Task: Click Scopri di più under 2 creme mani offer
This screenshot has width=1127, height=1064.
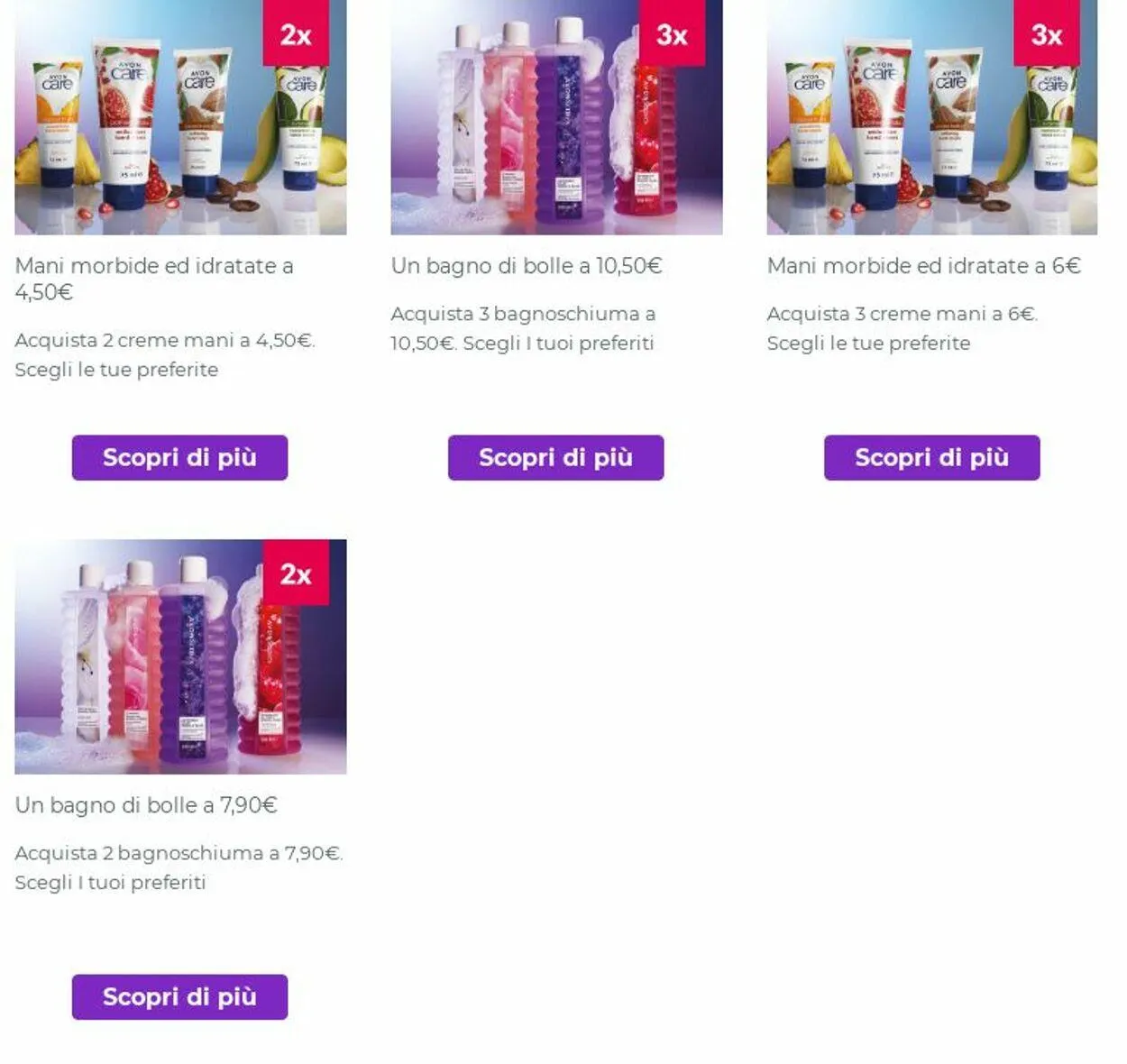Action: (179, 457)
